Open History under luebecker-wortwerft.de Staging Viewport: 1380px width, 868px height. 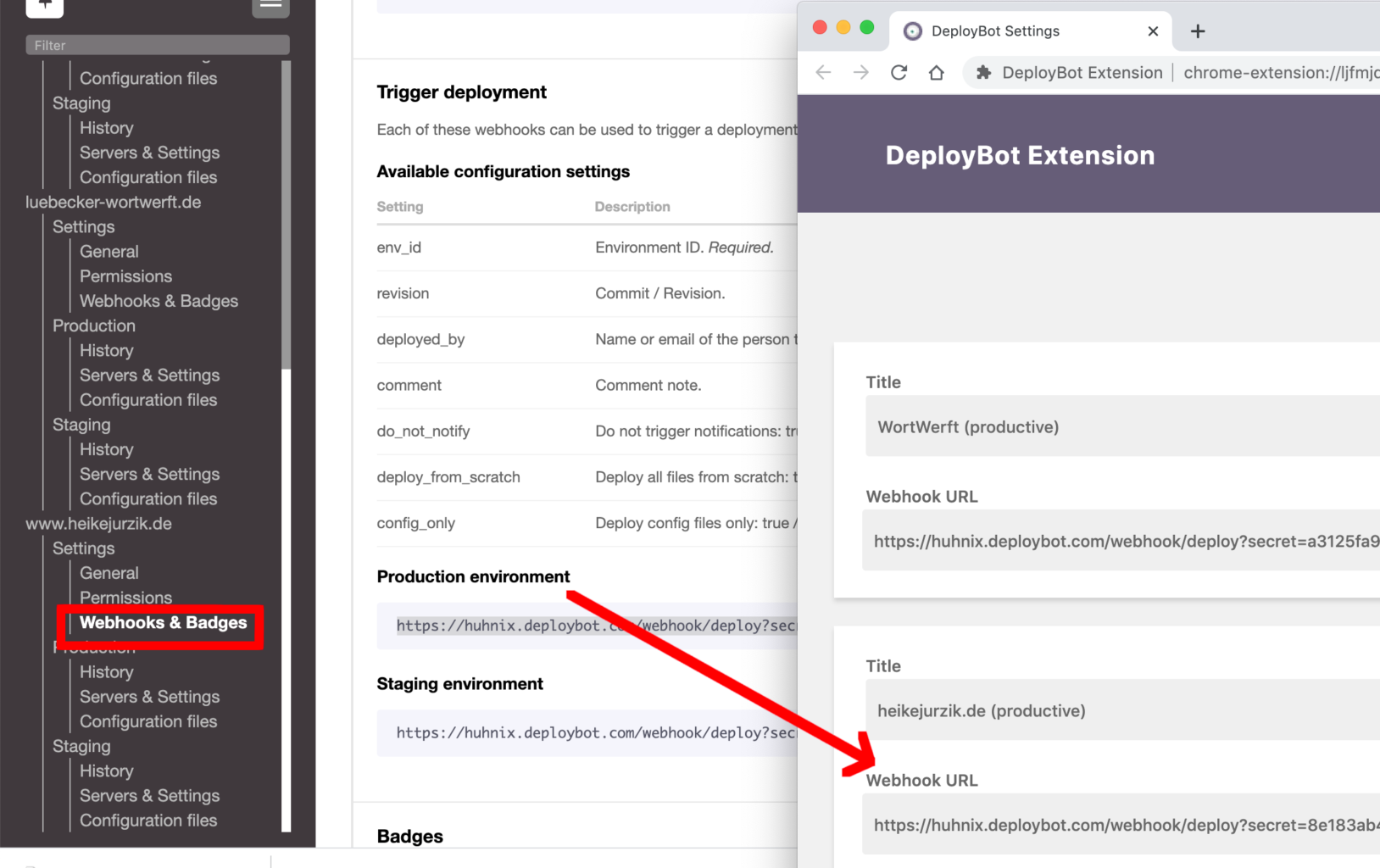click(x=107, y=449)
